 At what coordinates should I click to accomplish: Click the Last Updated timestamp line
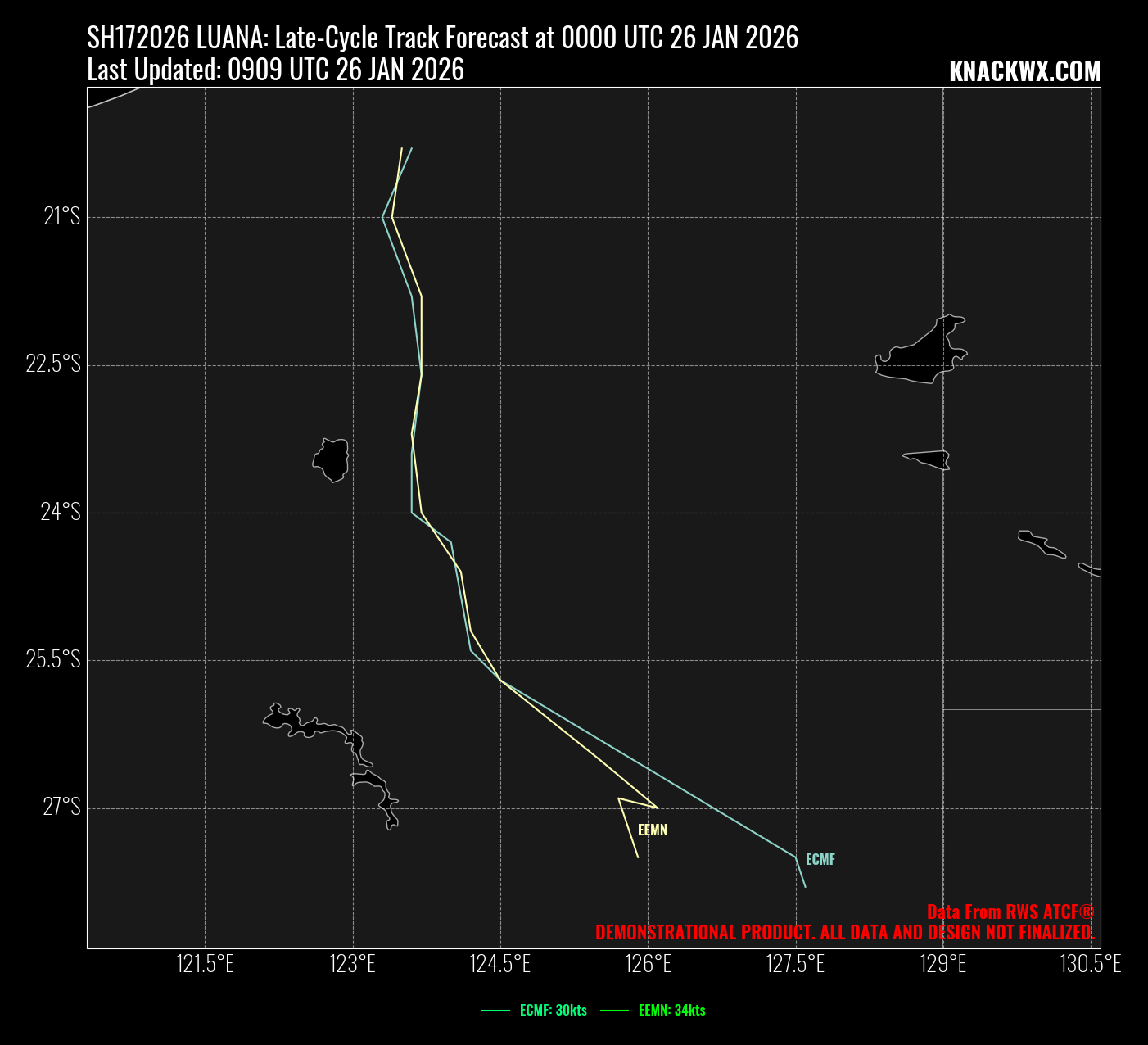275,70
